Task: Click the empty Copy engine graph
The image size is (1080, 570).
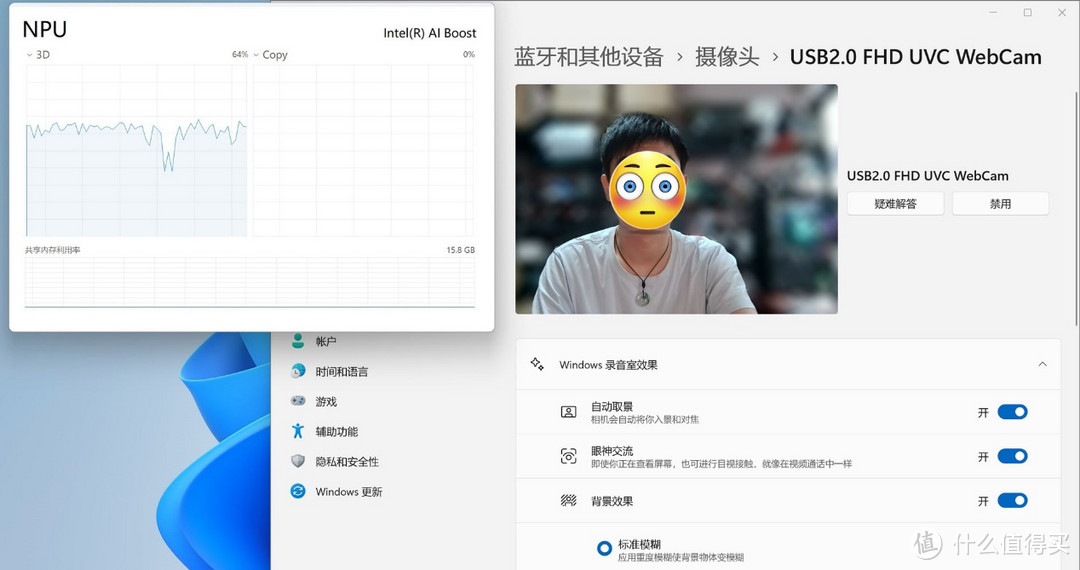Action: (364, 151)
